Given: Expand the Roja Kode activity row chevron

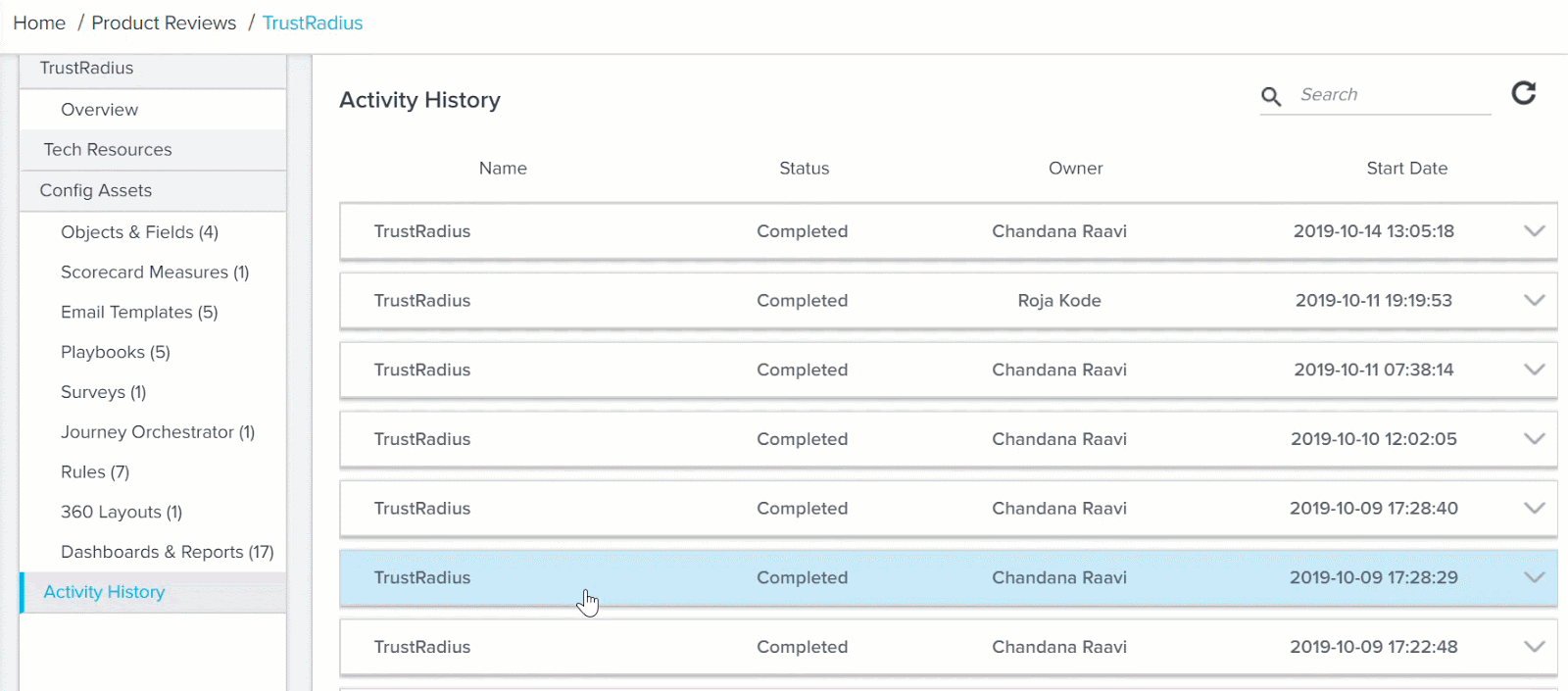Looking at the screenshot, I should click(x=1535, y=300).
